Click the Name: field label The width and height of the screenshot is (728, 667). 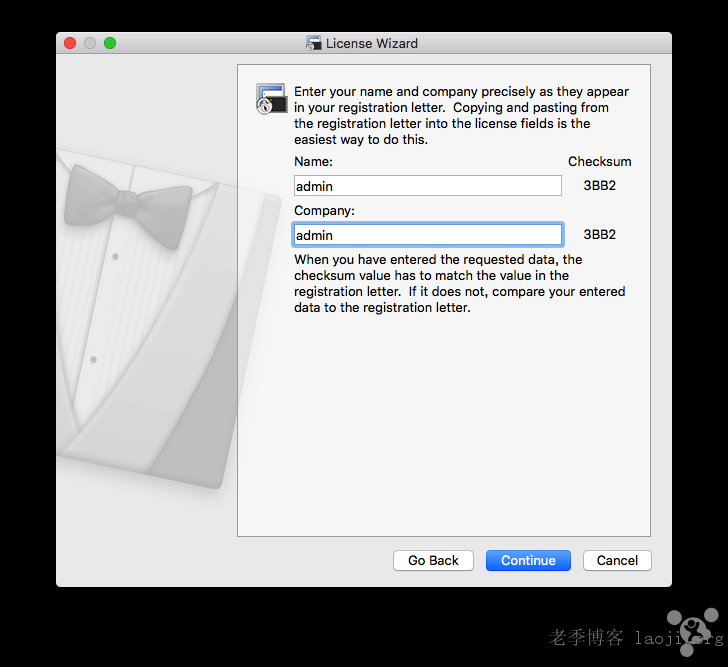tap(313, 162)
